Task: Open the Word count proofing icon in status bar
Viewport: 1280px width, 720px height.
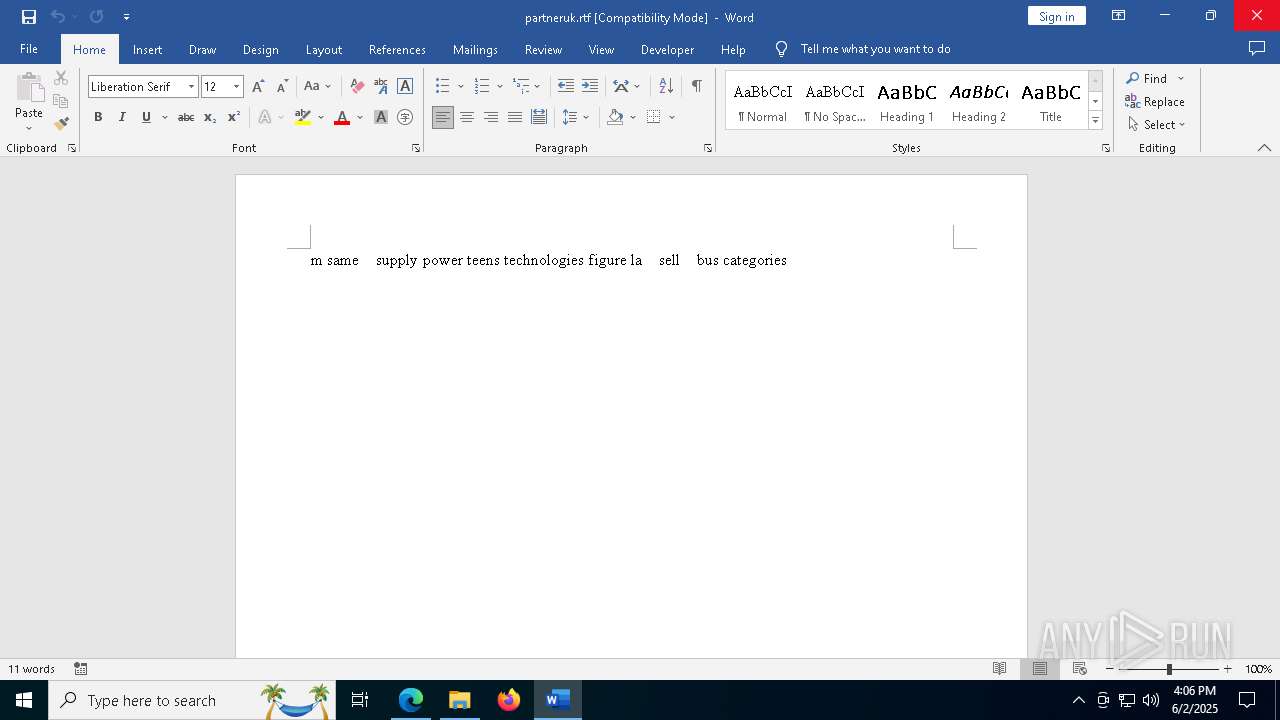Action: click(81, 669)
